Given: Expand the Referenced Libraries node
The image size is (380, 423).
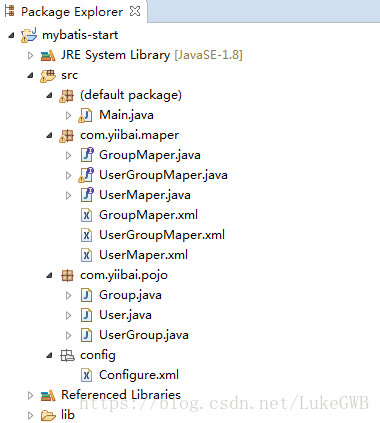Looking at the screenshot, I should (30, 395).
